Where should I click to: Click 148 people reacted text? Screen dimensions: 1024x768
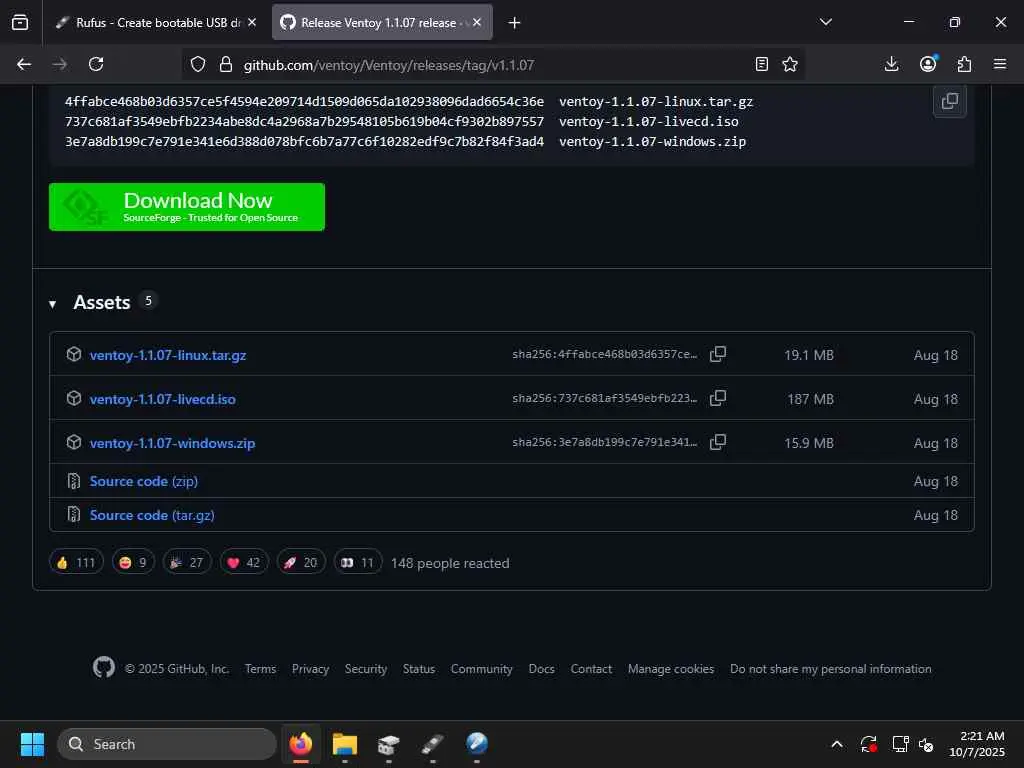tap(450, 563)
